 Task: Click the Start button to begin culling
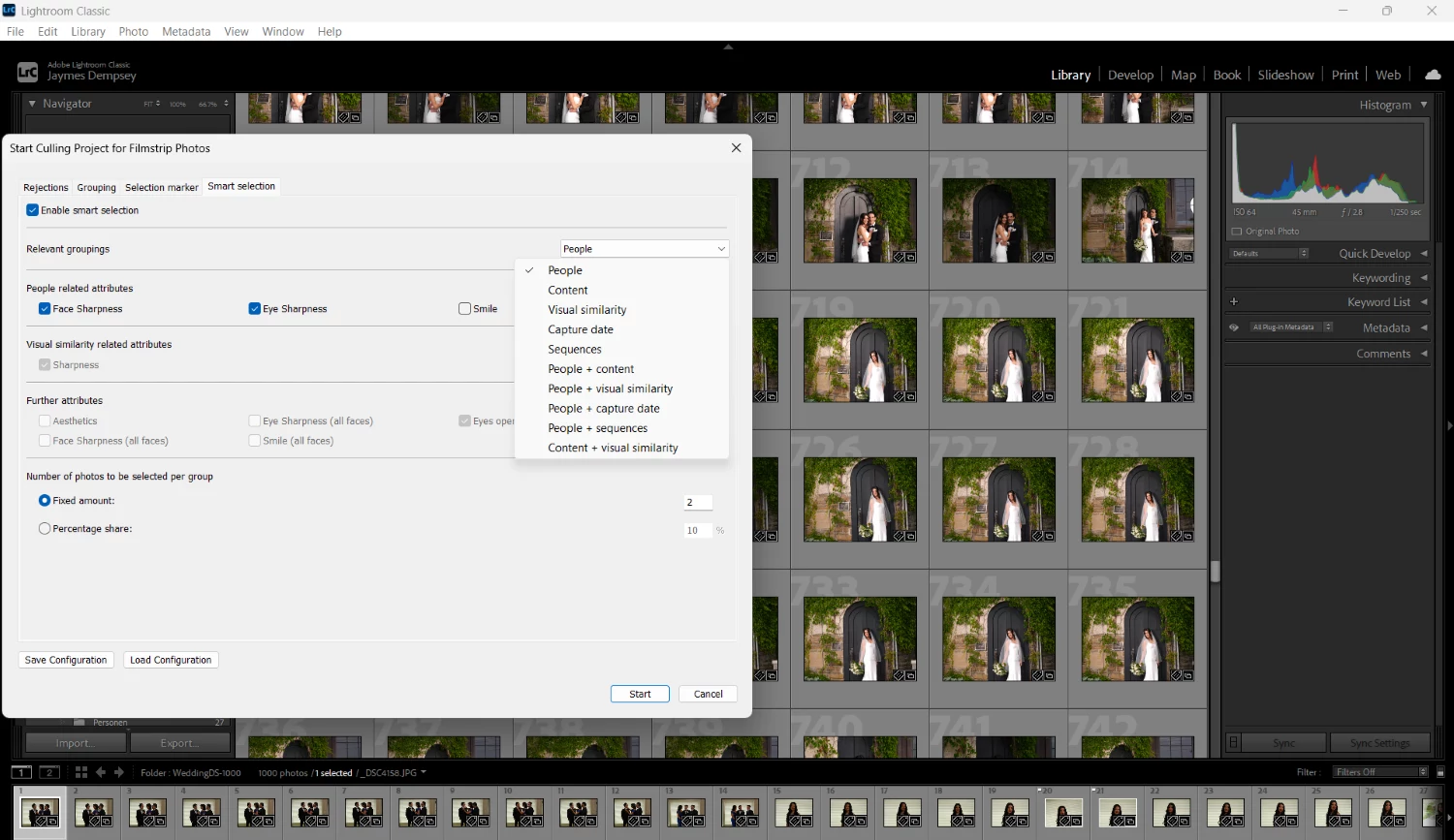pos(639,694)
